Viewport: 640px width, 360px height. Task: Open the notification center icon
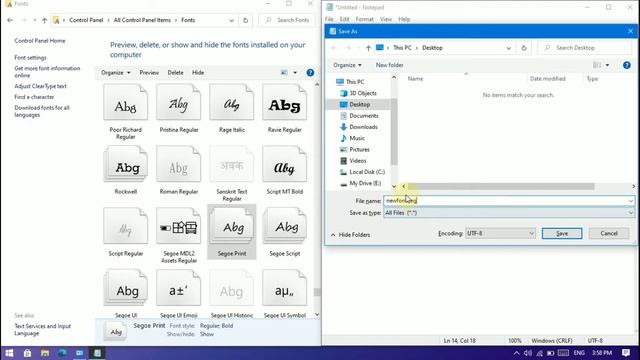626,353
